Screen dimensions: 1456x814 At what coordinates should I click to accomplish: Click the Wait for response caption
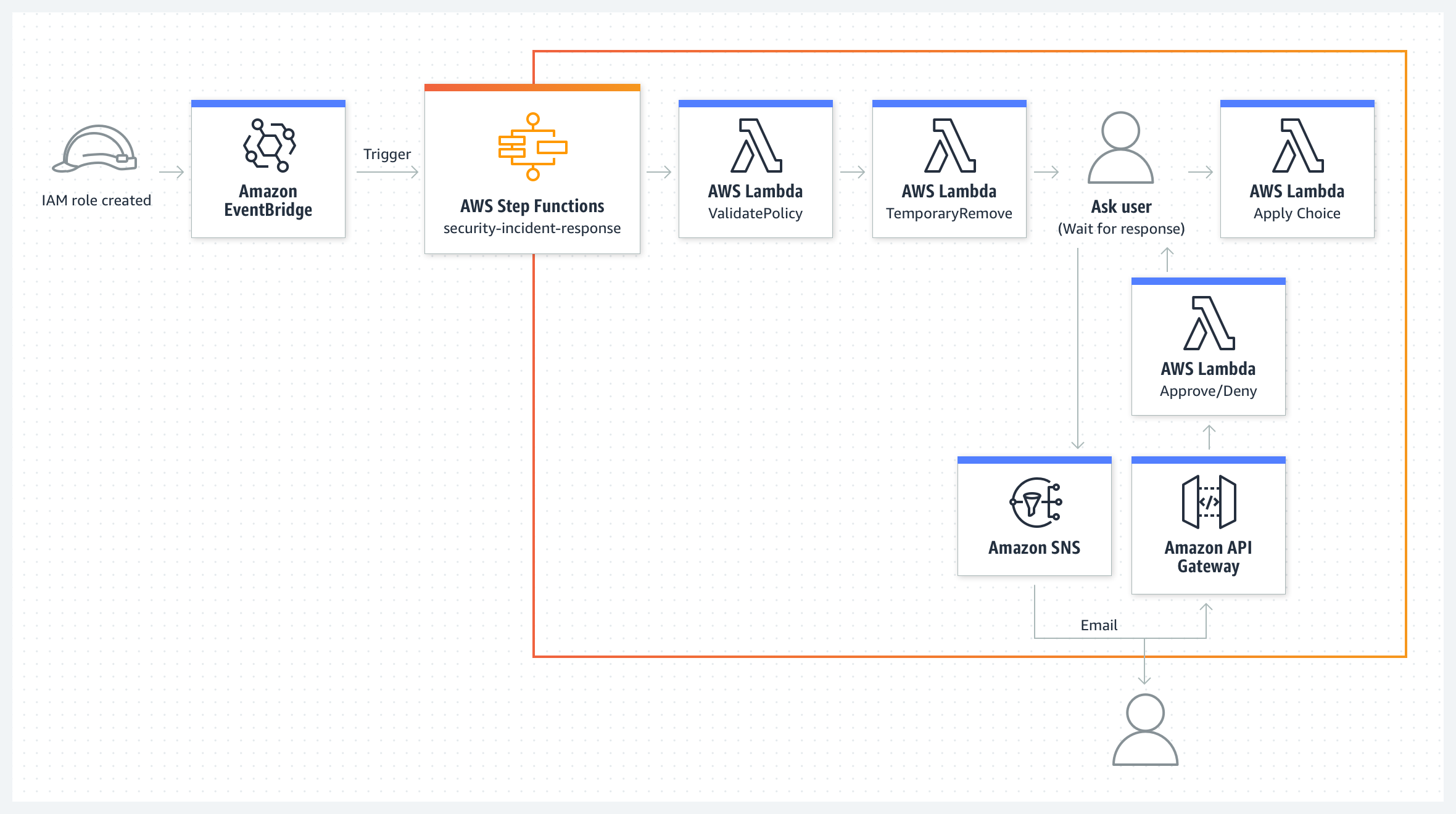click(1121, 229)
